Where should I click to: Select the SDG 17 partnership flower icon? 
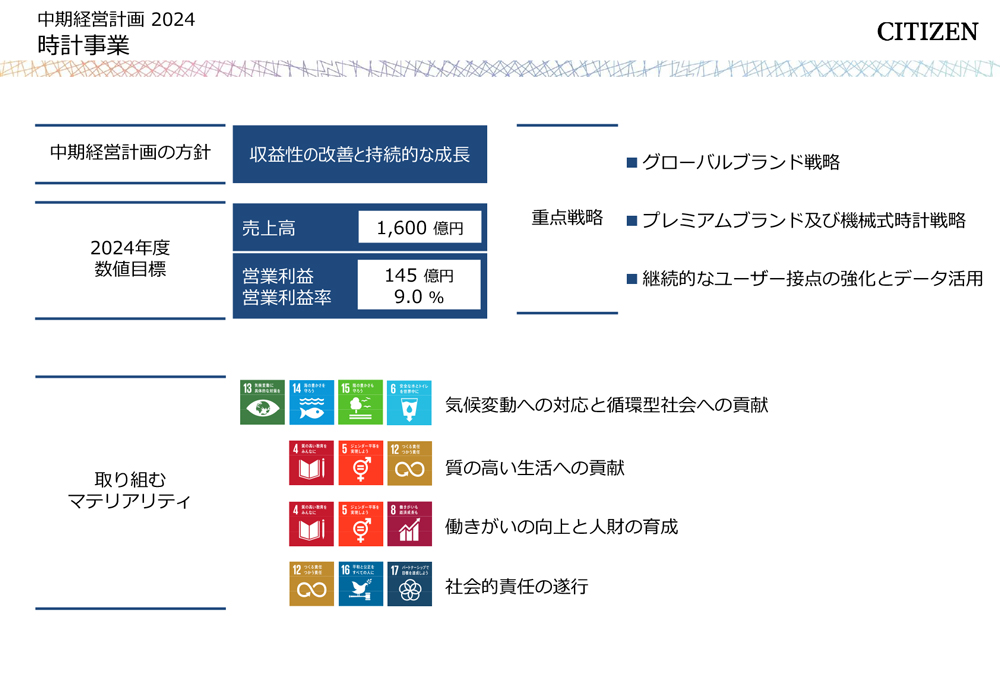pos(409,584)
